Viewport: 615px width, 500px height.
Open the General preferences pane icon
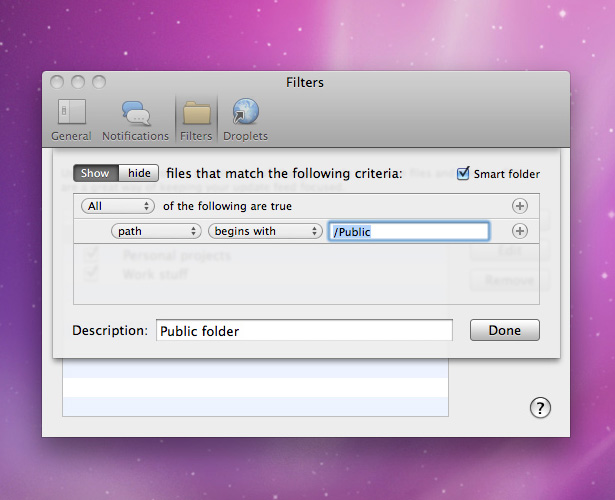(x=72, y=112)
